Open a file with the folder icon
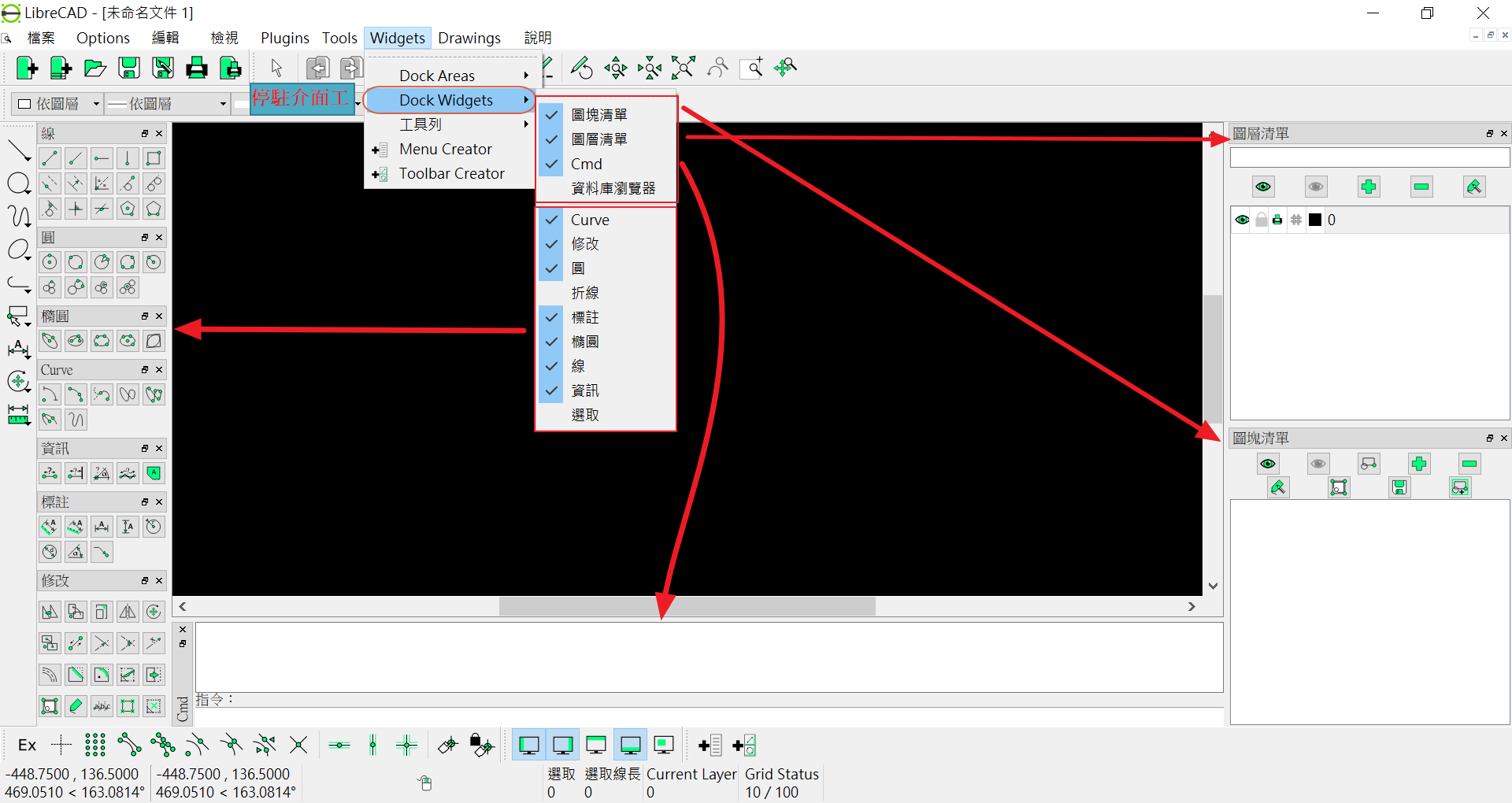Viewport: 1512px width, 803px height. coord(95,68)
